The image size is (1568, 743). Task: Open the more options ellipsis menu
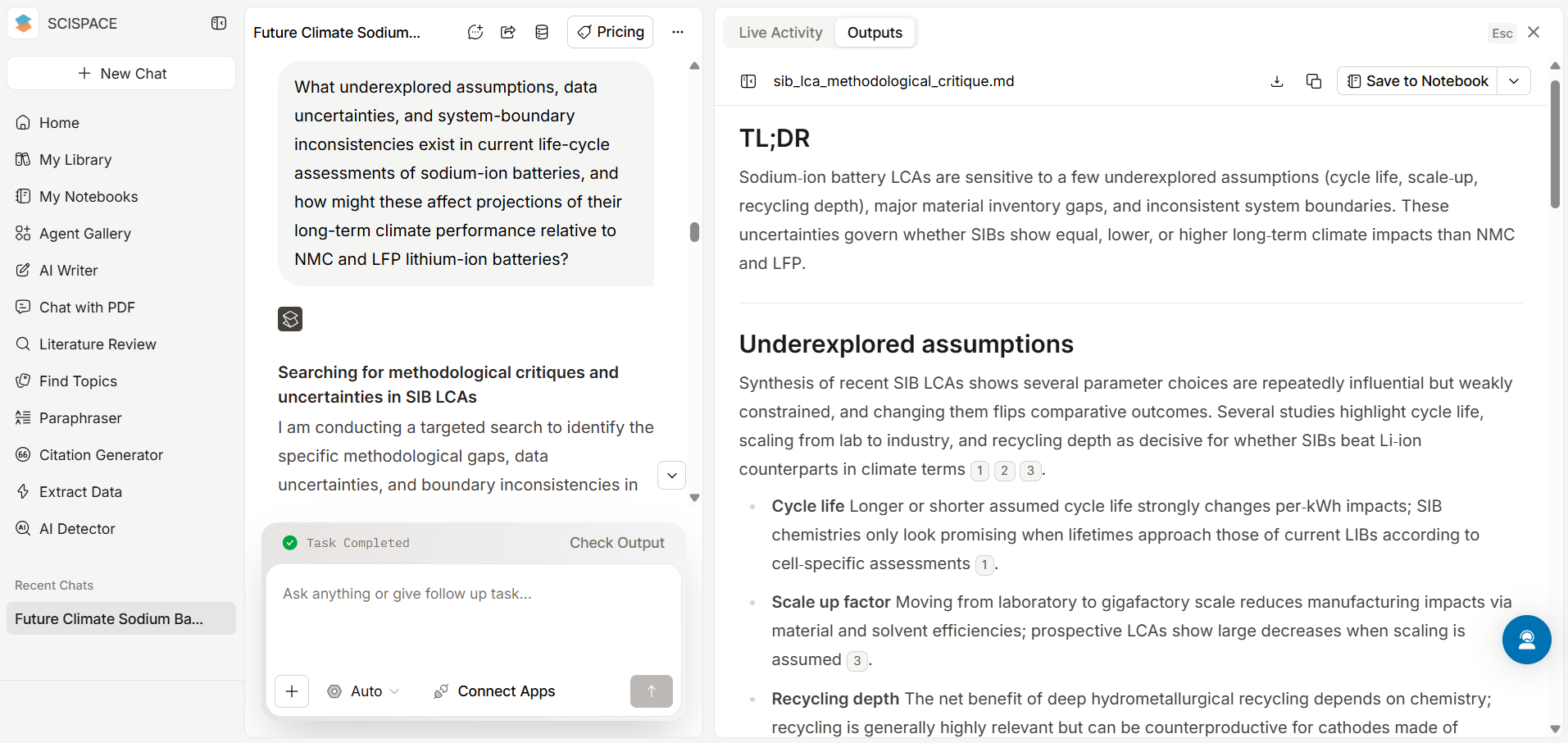(678, 32)
